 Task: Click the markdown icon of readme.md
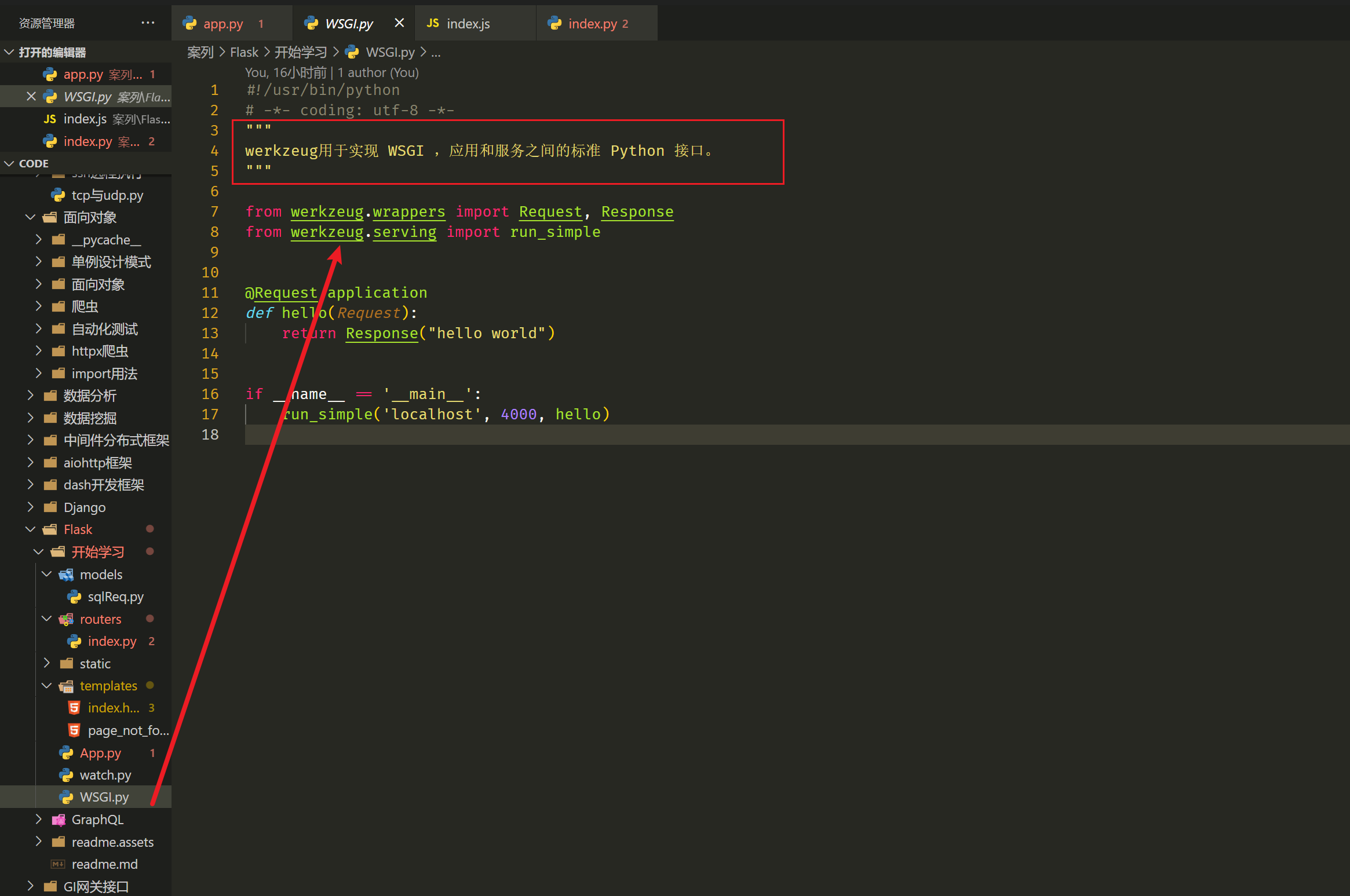58,864
